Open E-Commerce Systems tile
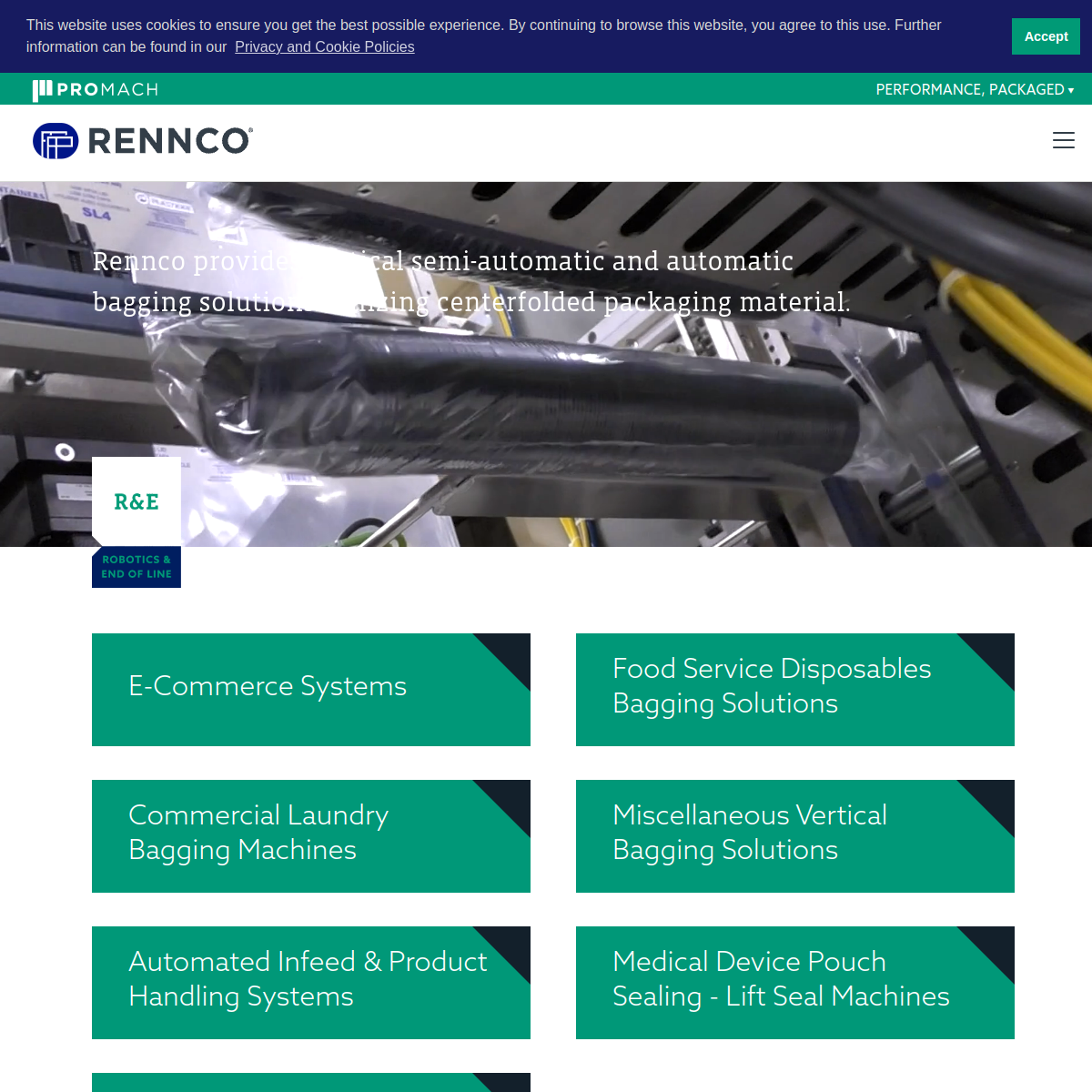 click(311, 690)
